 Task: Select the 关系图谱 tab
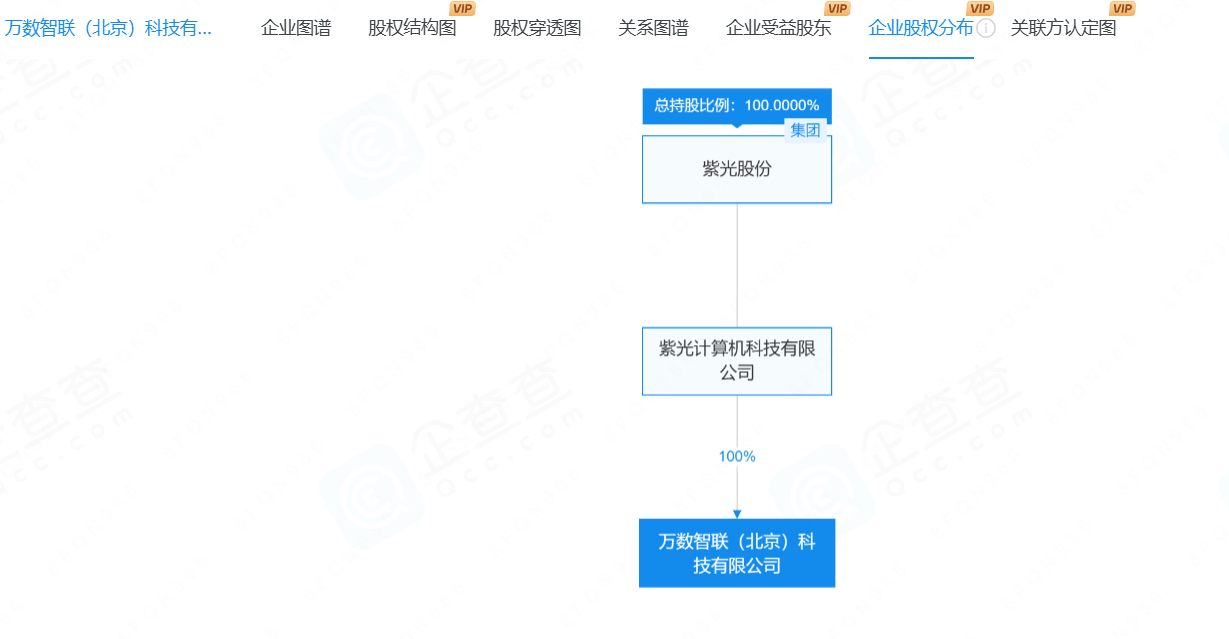click(653, 28)
